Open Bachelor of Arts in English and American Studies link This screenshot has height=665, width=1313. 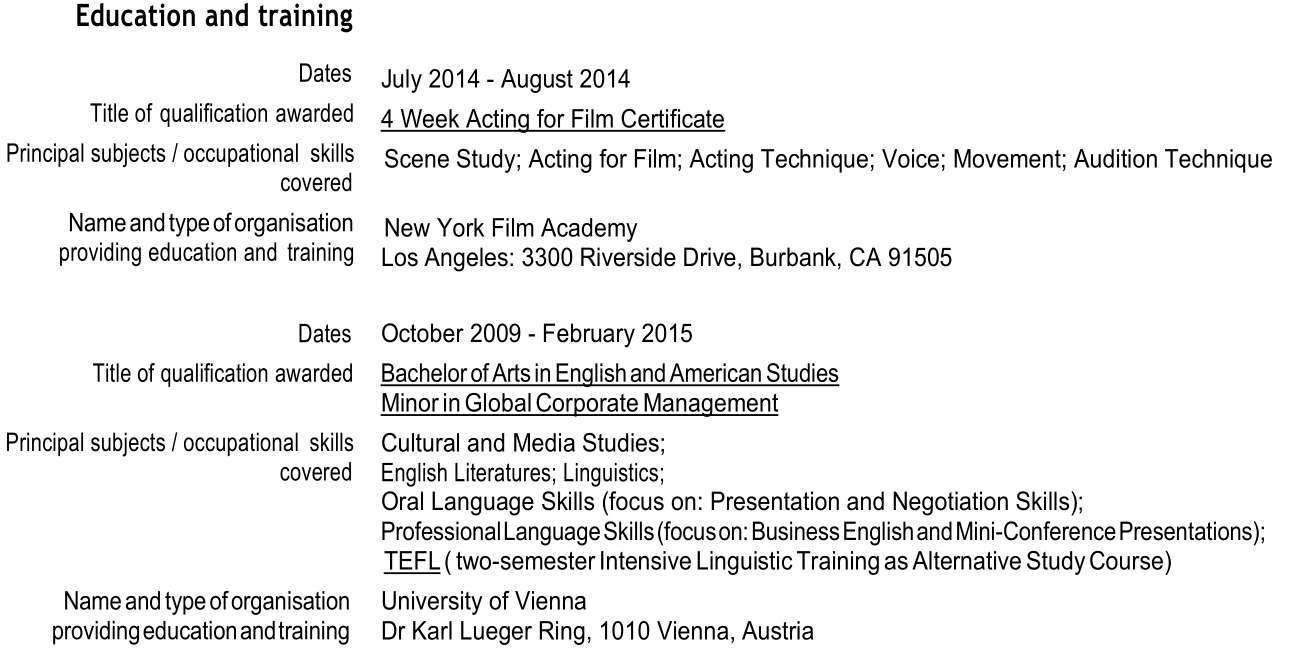pos(609,374)
